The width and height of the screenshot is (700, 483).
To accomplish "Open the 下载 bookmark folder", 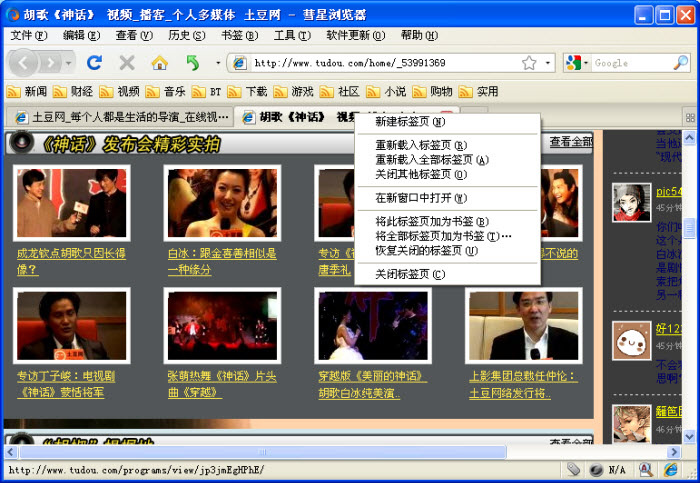I will (247, 92).
